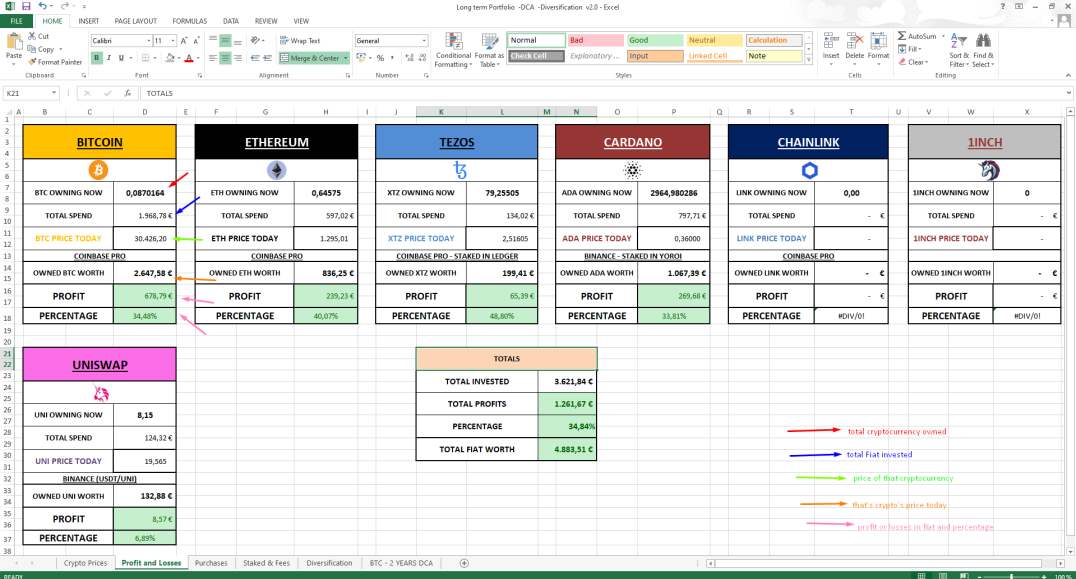
Task: Click the Accounting Number Format icon
Action: (x=361, y=58)
